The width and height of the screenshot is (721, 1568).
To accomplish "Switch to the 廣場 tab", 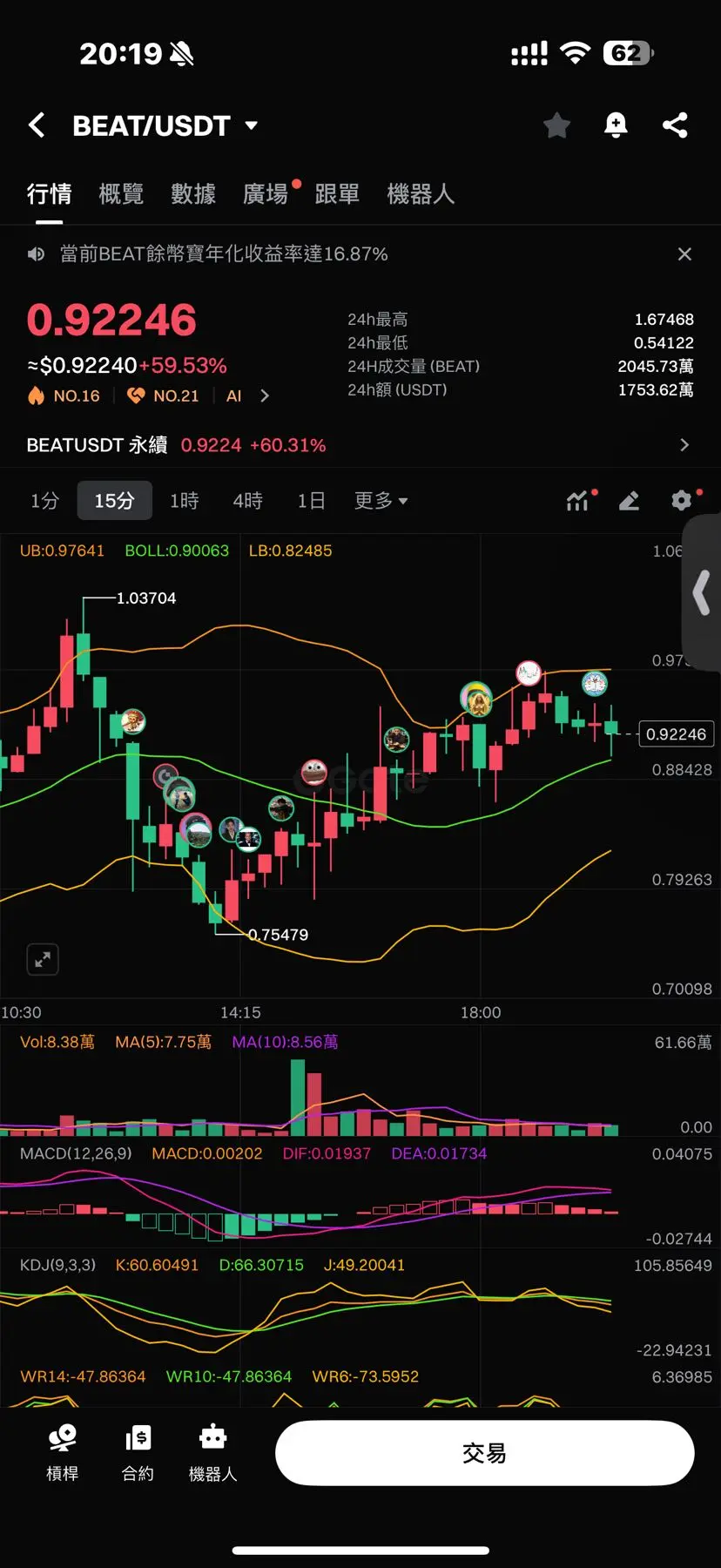I will coord(266,194).
